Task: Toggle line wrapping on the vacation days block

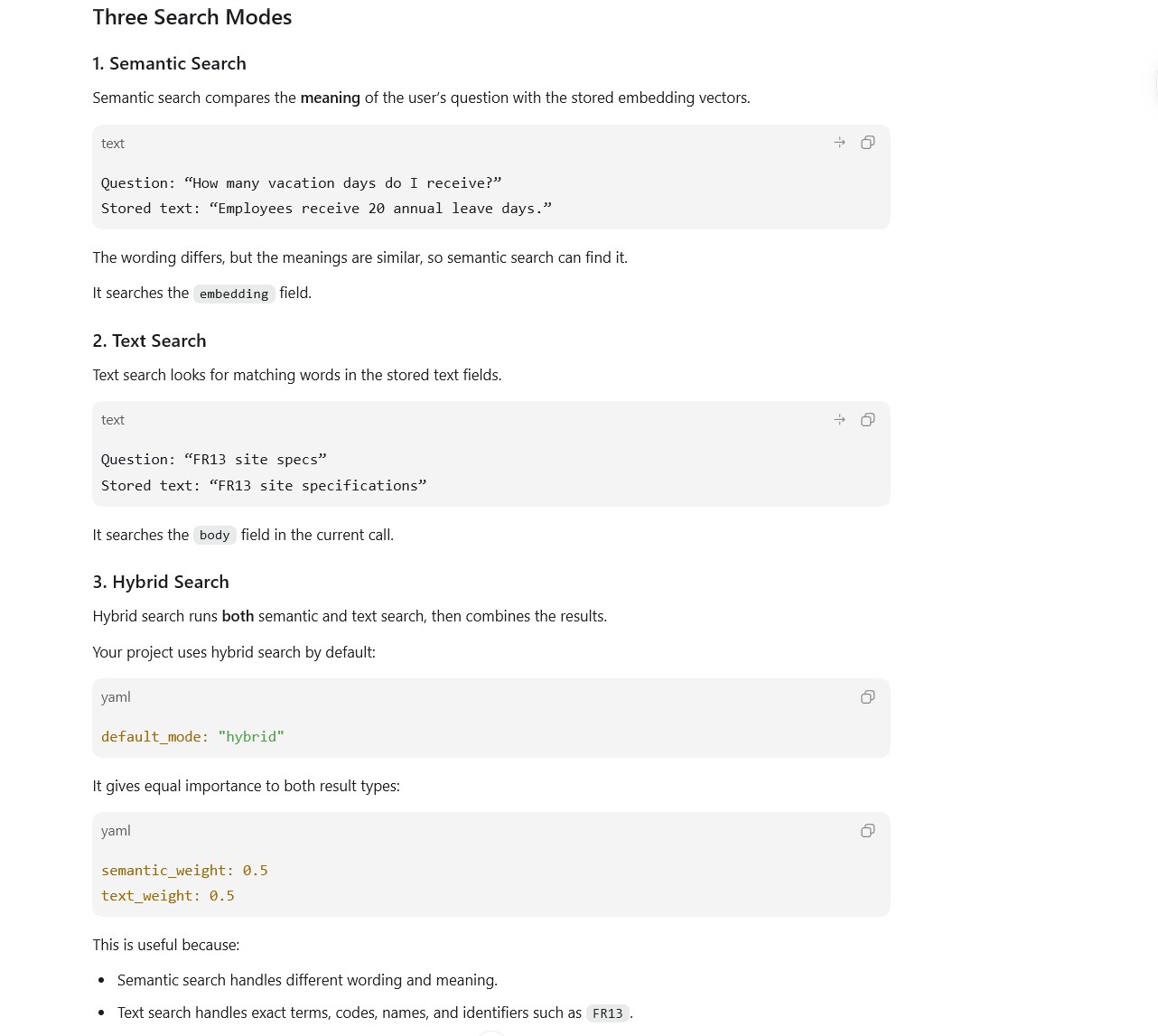Action: pos(839,143)
